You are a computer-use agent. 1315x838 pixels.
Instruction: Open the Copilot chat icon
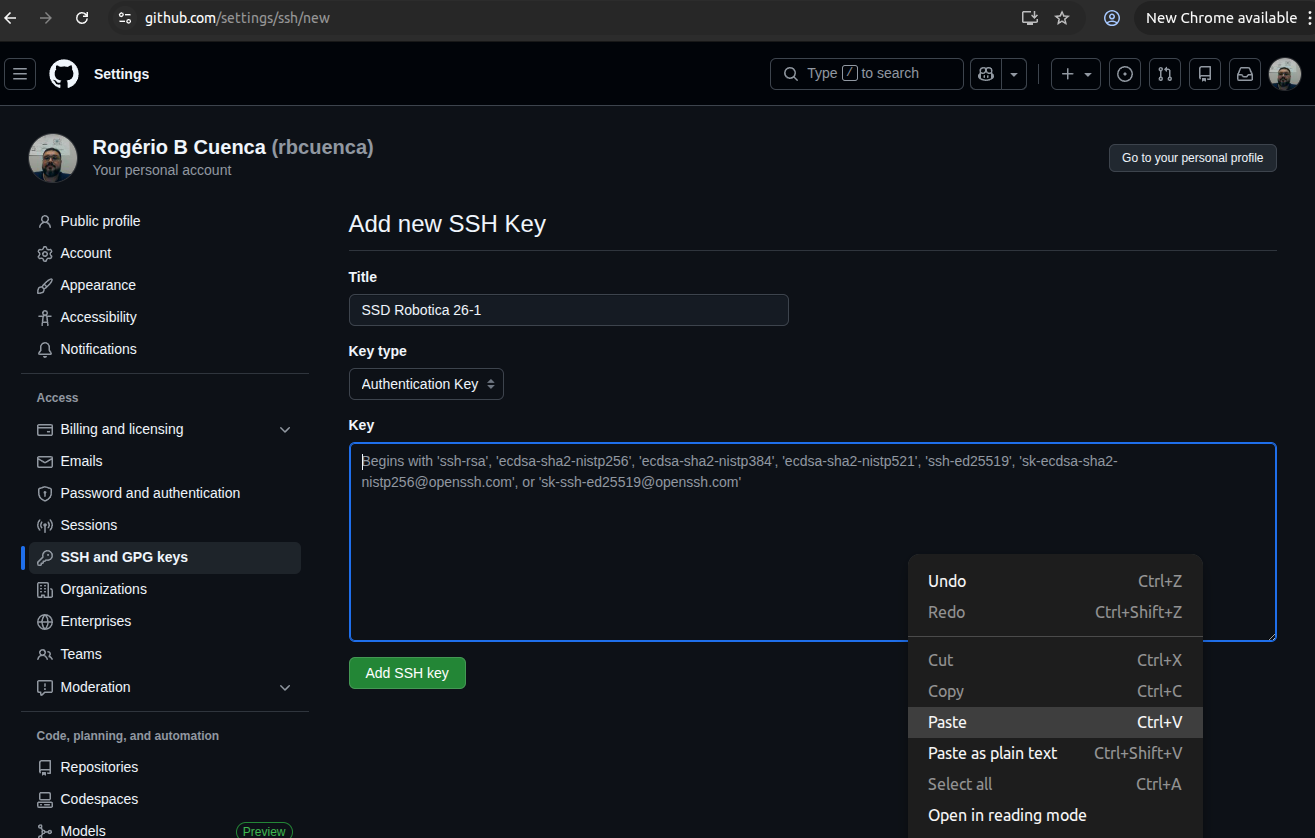(986, 74)
